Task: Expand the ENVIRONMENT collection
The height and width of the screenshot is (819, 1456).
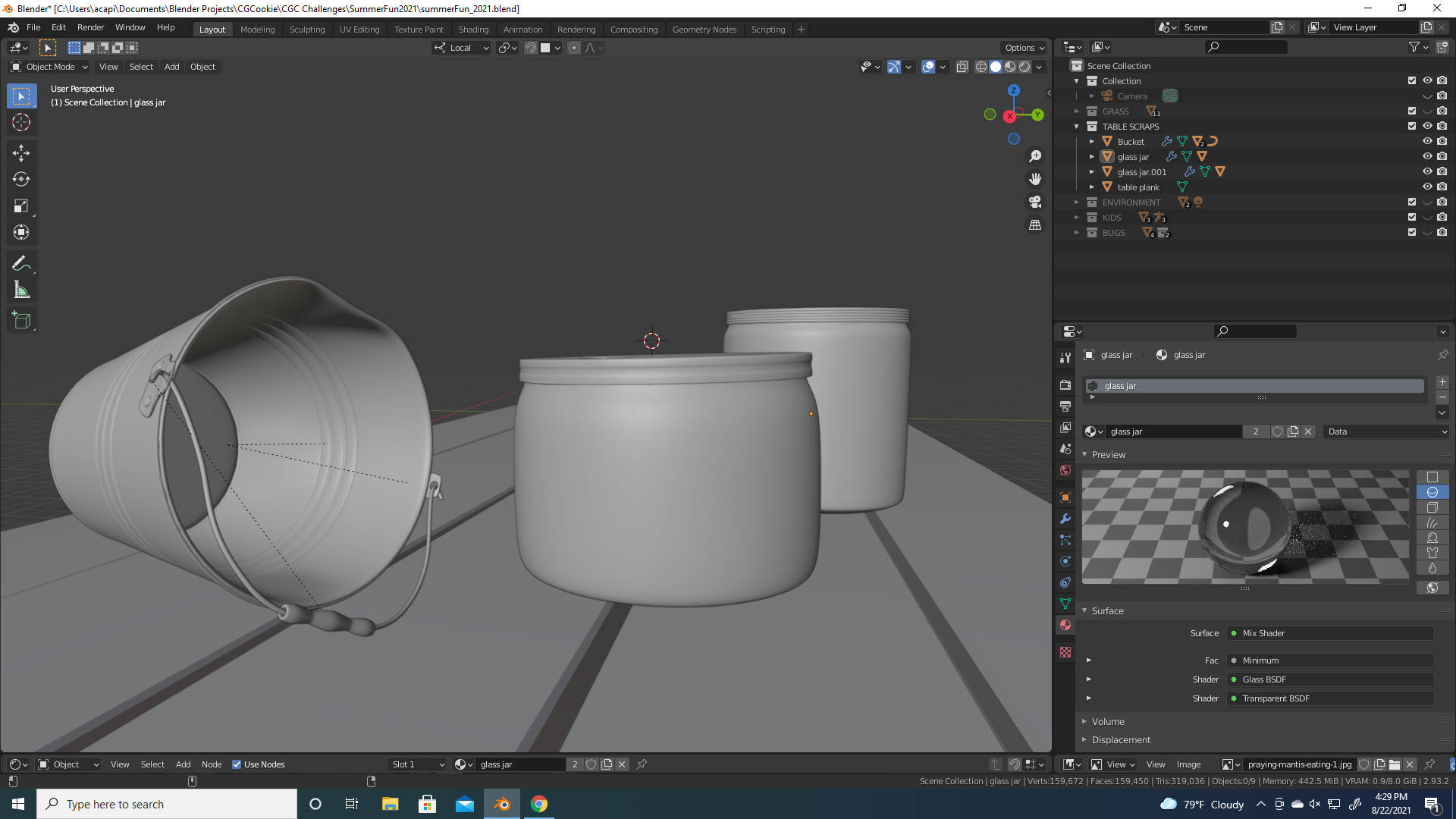Action: [x=1076, y=202]
